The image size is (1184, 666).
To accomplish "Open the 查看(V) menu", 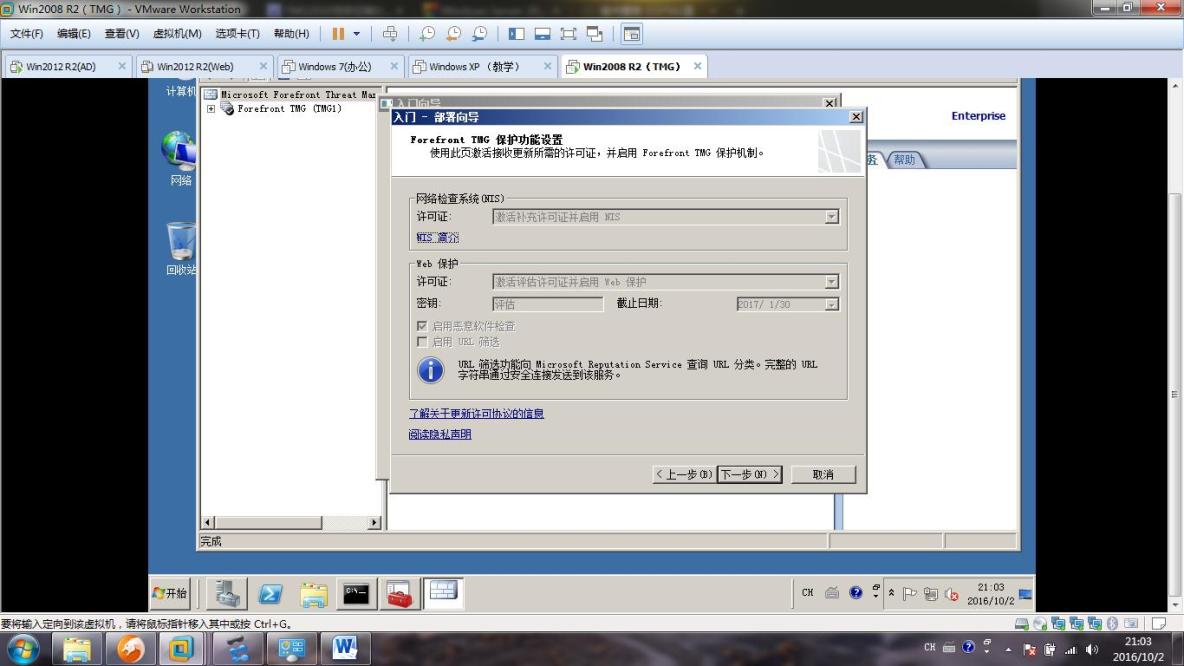I will pyautogui.click(x=122, y=34).
